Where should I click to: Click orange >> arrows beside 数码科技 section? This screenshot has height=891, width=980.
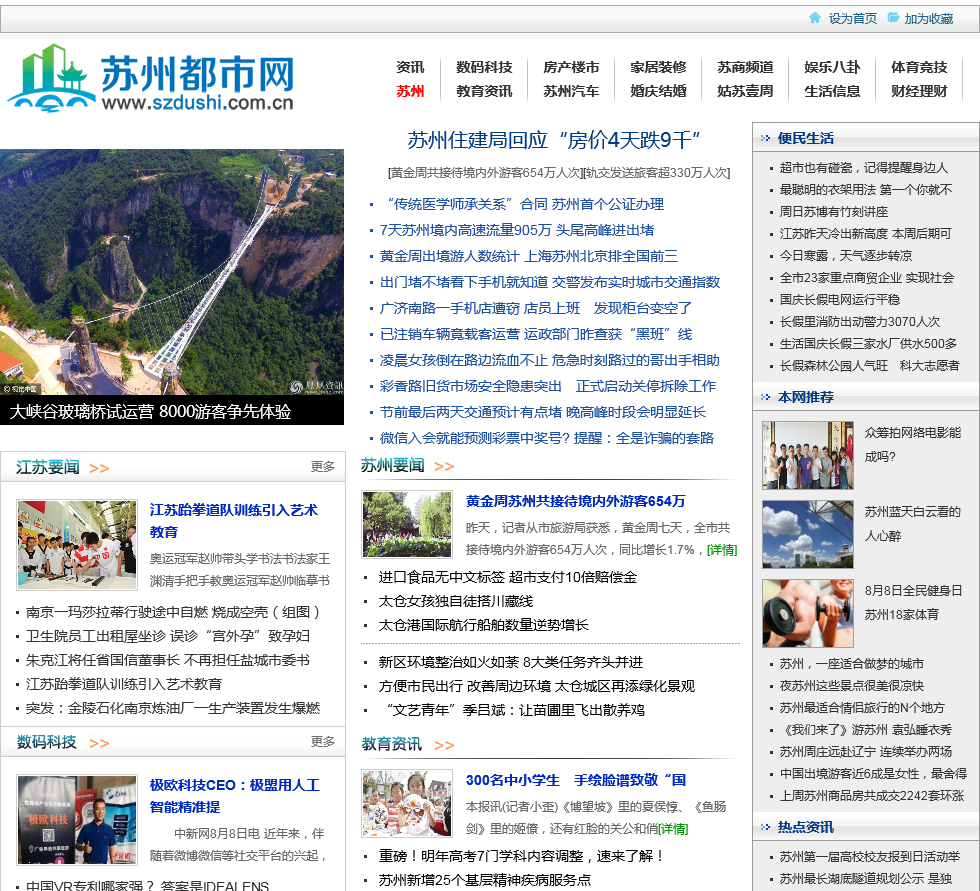point(99,744)
